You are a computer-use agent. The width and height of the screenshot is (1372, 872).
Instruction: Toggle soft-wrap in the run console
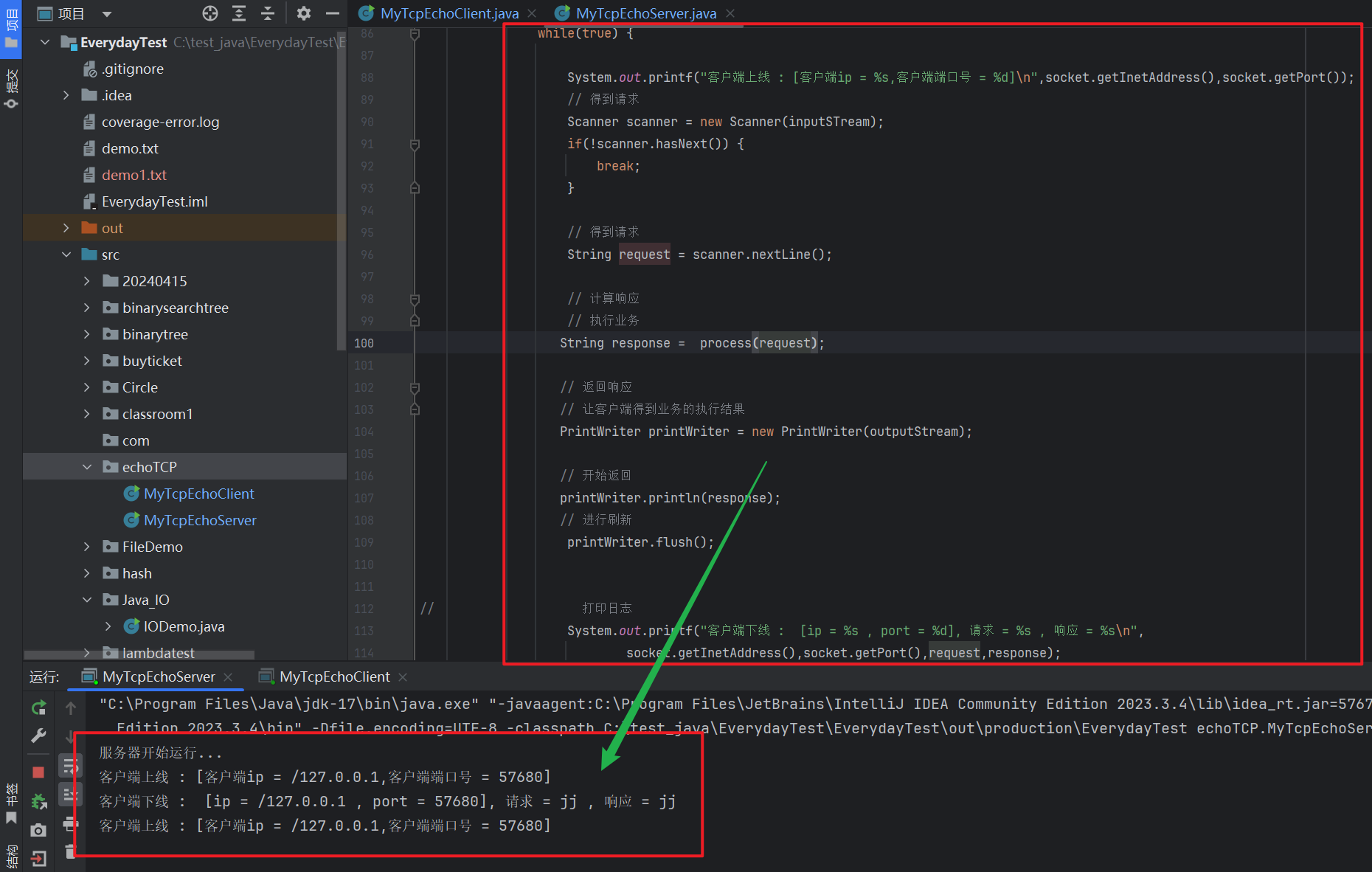click(70, 767)
